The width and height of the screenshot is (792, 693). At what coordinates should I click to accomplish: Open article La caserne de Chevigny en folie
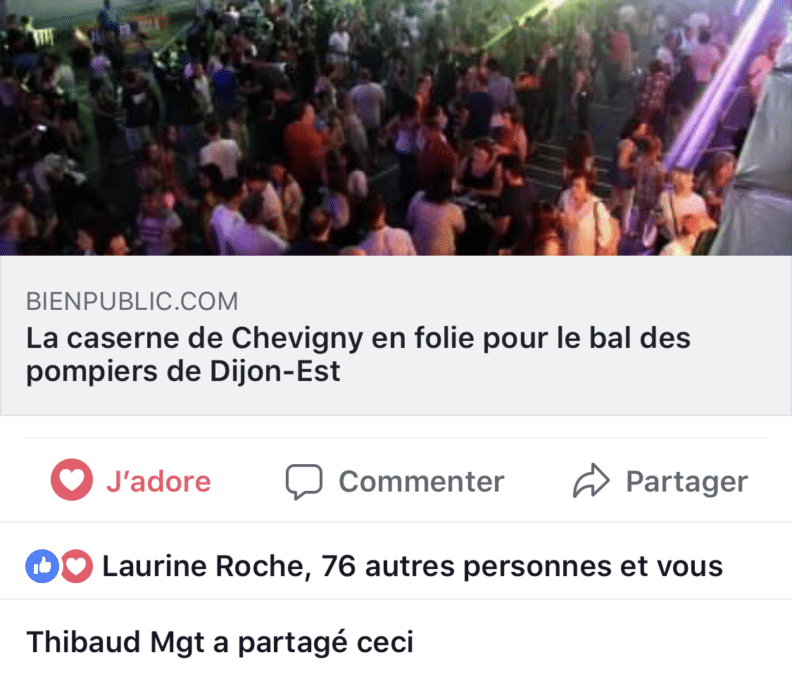tap(358, 354)
